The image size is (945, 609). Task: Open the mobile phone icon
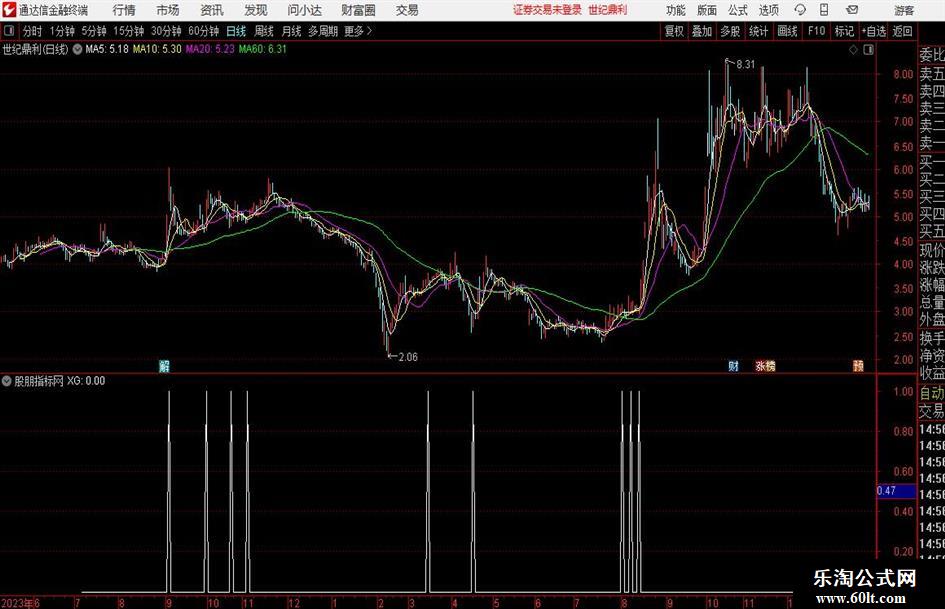pyautogui.click(x=824, y=10)
